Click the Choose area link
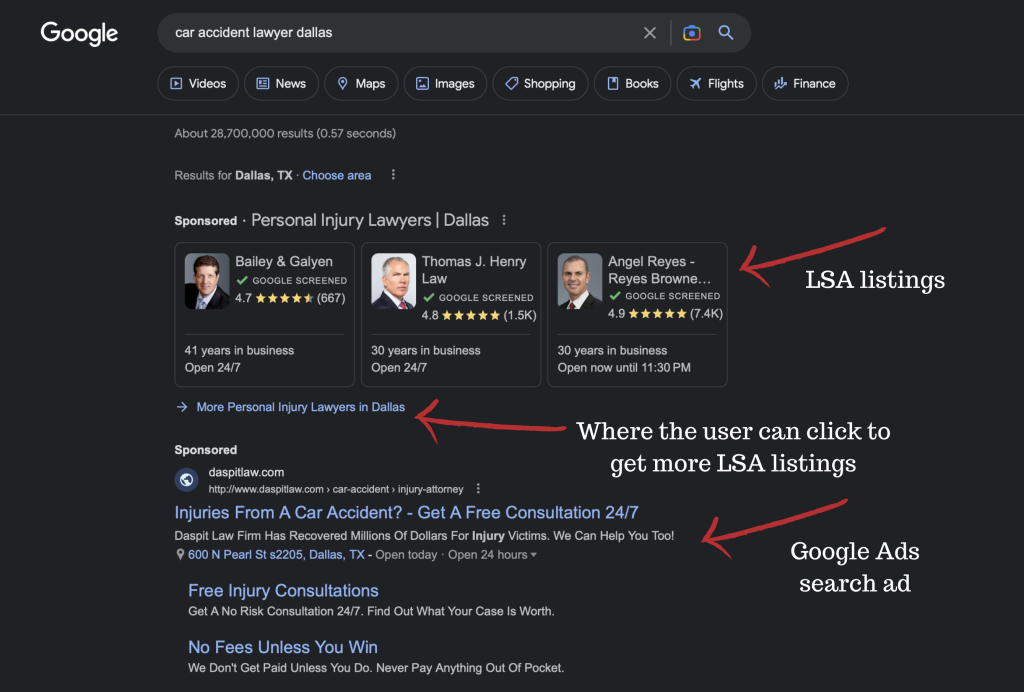Screen dimensions: 1024x692 click(336, 176)
